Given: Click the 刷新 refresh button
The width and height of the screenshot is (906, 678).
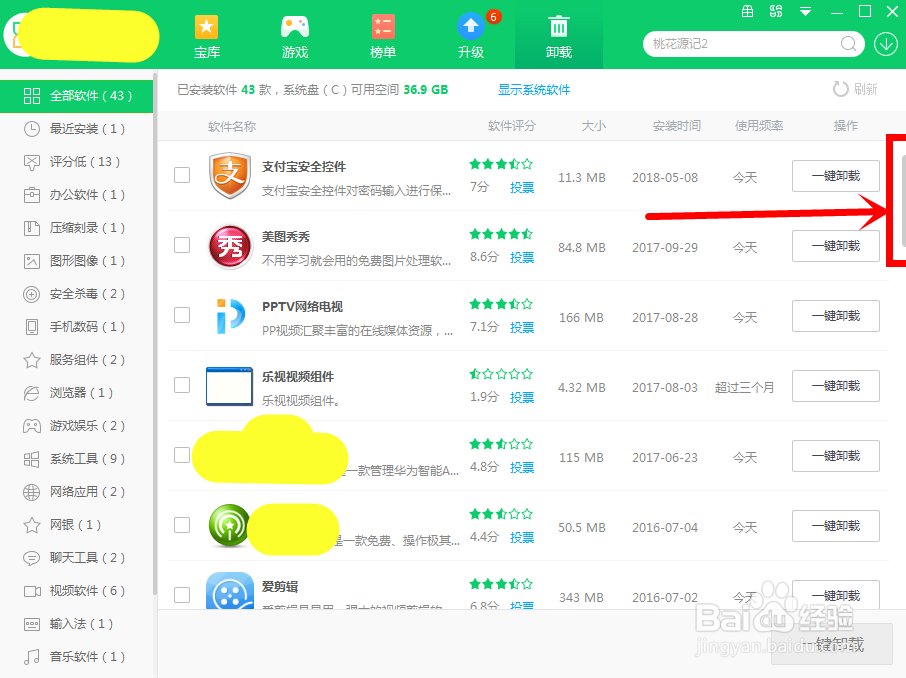Looking at the screenshot, I should [855, 89].
